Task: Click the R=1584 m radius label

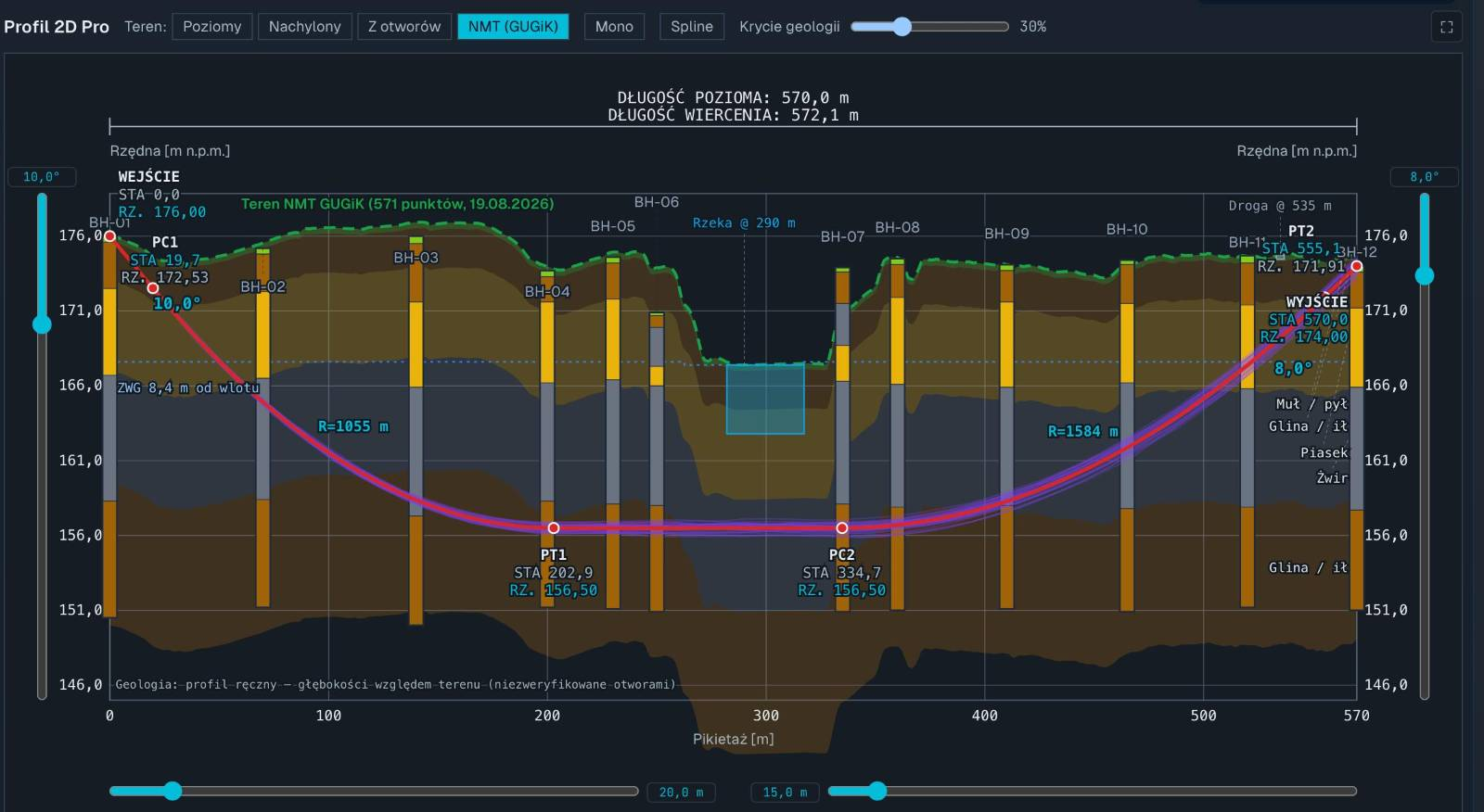Action: tap(1083, 431)
